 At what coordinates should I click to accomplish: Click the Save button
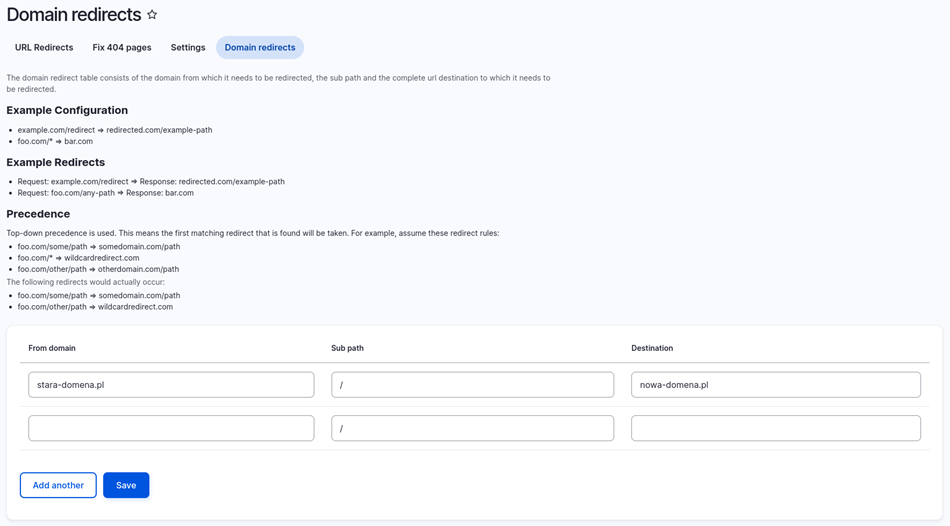tap(126, 485)
